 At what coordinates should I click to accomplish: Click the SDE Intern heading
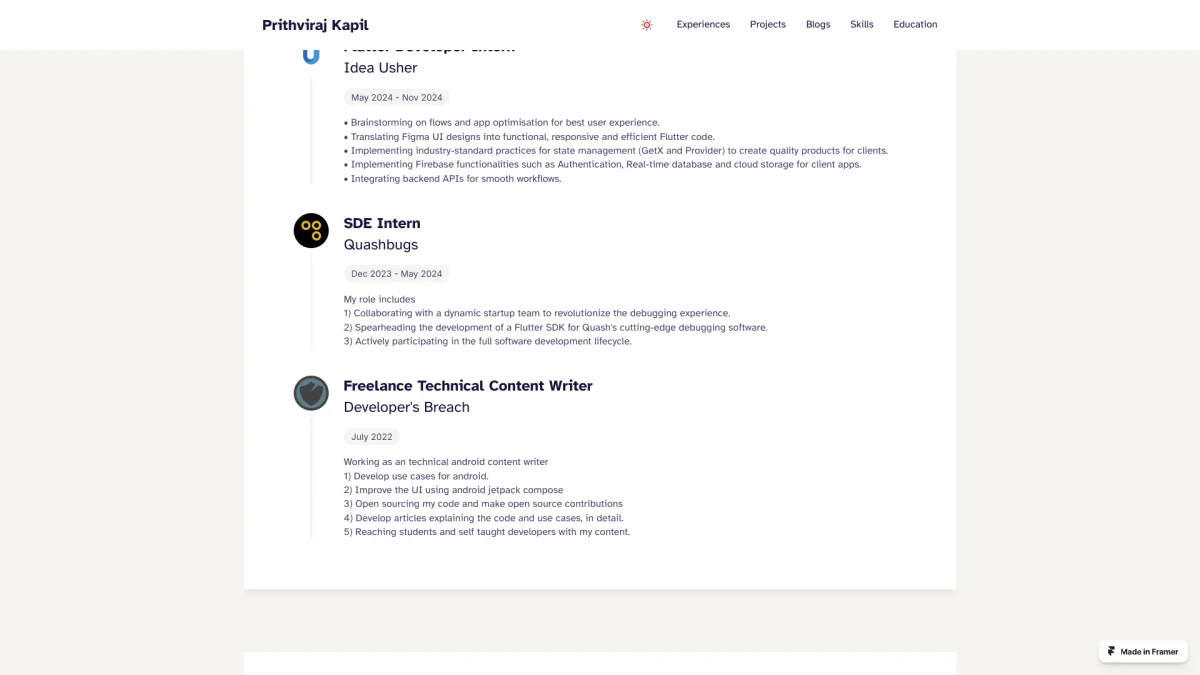382,223
